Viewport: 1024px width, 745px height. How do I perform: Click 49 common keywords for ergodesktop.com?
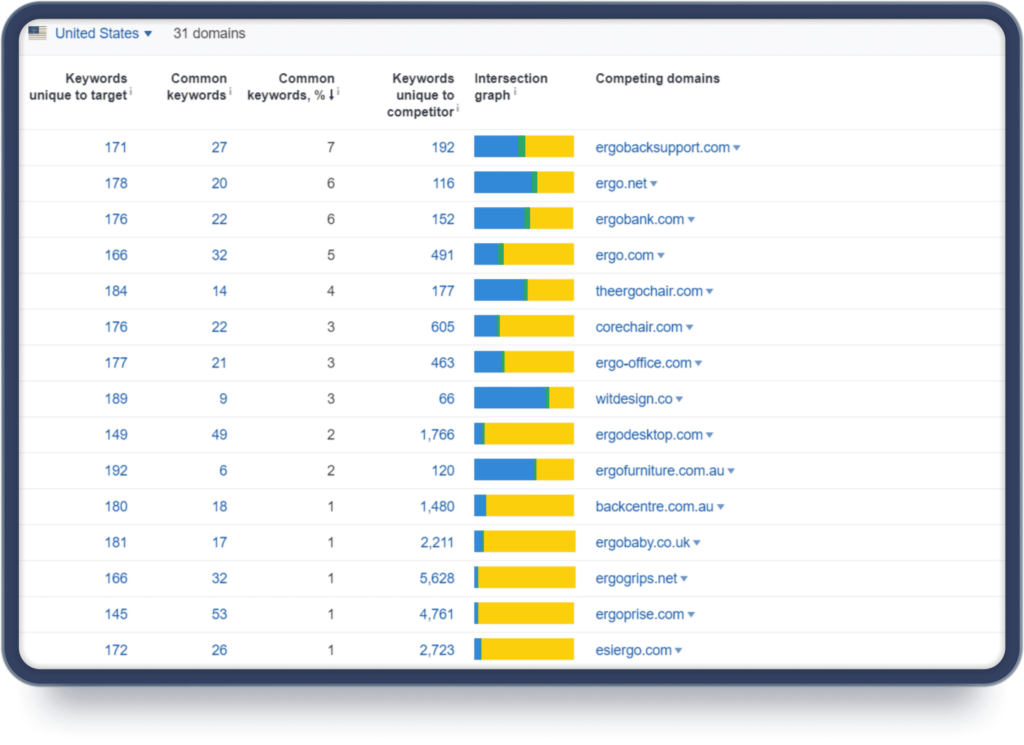(x=219, y=435)
